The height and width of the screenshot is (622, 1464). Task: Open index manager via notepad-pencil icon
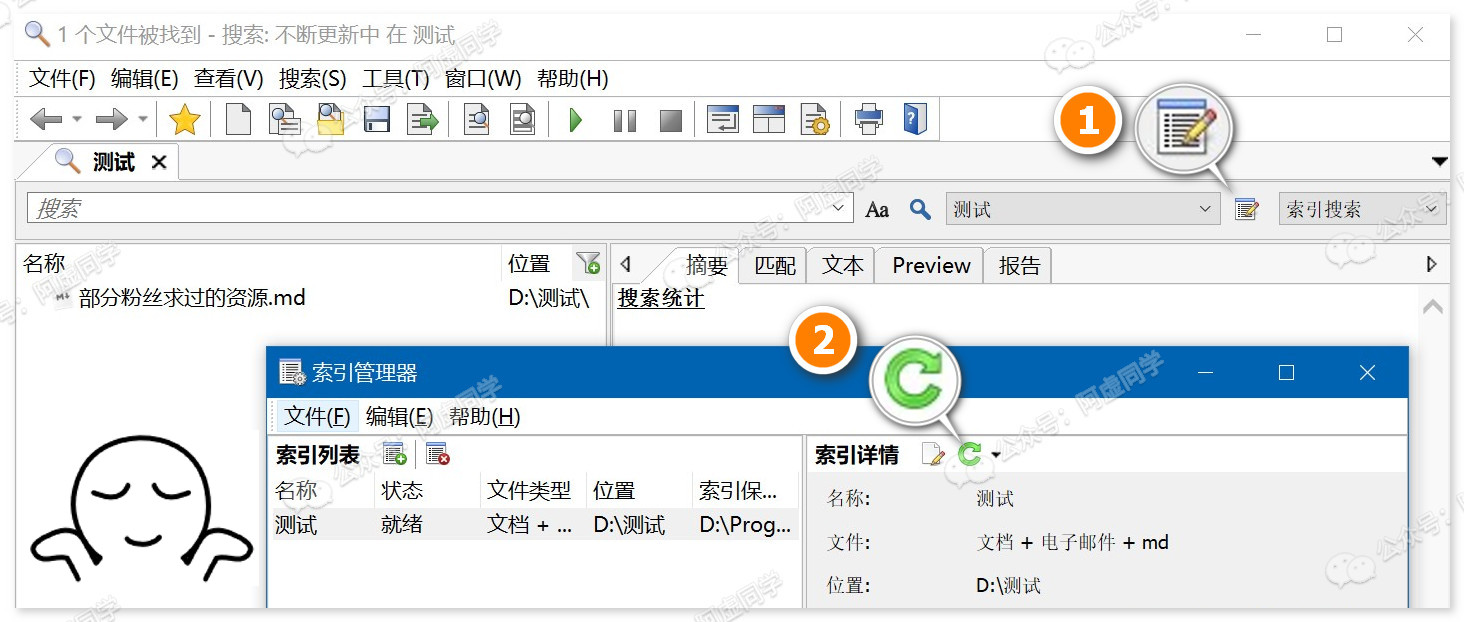(1246, 209)
